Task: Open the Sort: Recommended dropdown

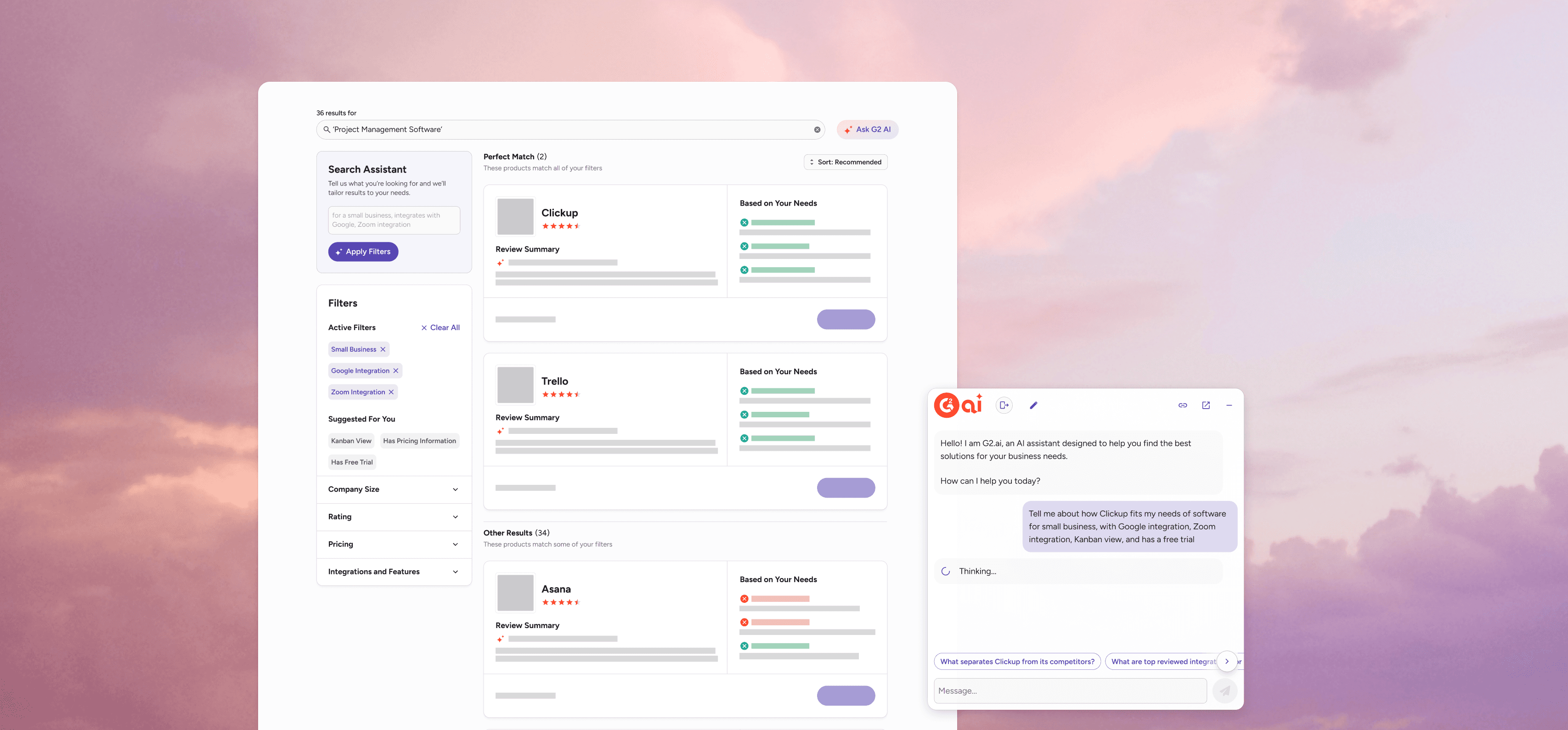Action: (x=846, y=162)
